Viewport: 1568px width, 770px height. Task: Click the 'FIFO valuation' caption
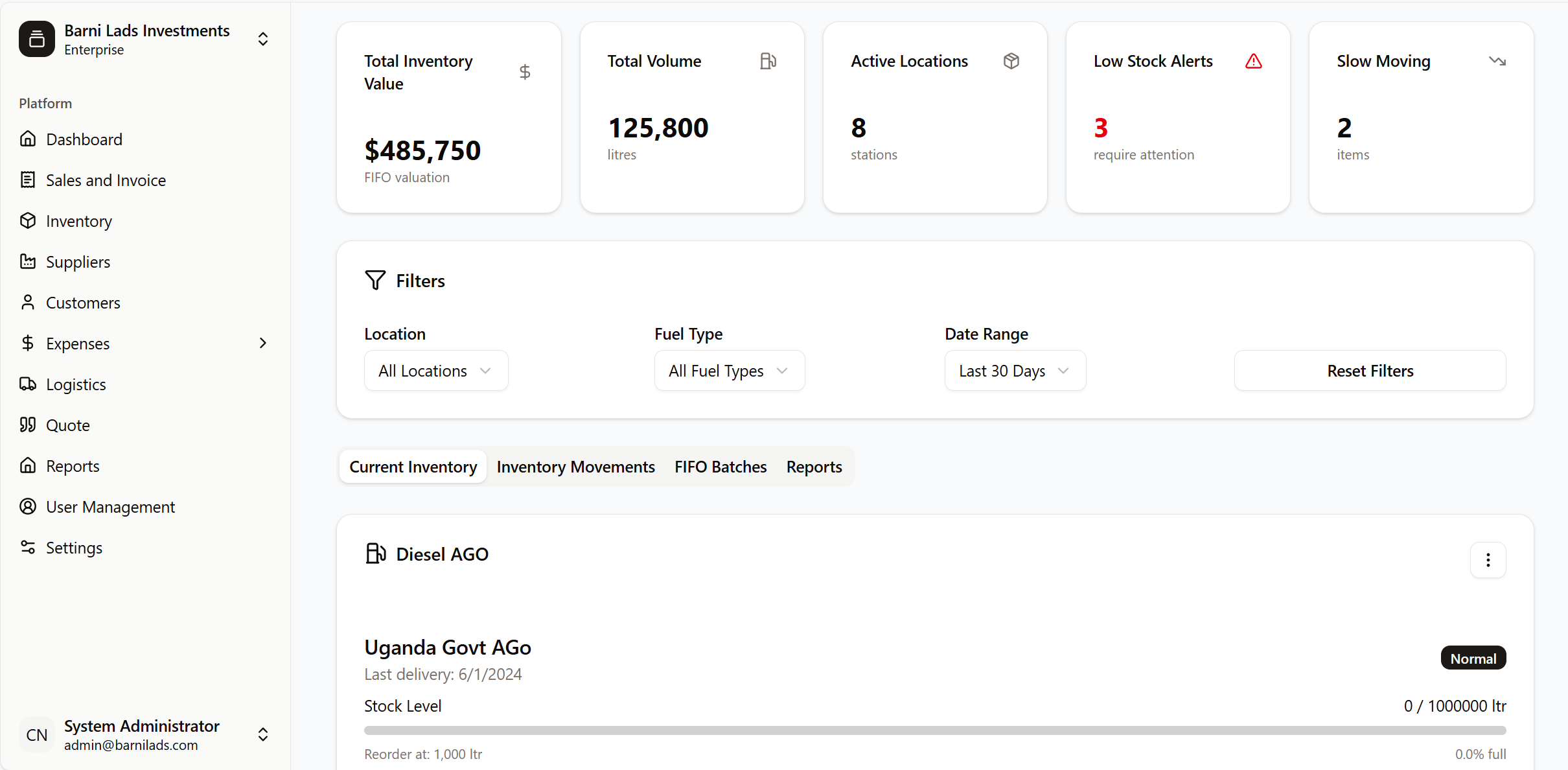pos(407,177)
